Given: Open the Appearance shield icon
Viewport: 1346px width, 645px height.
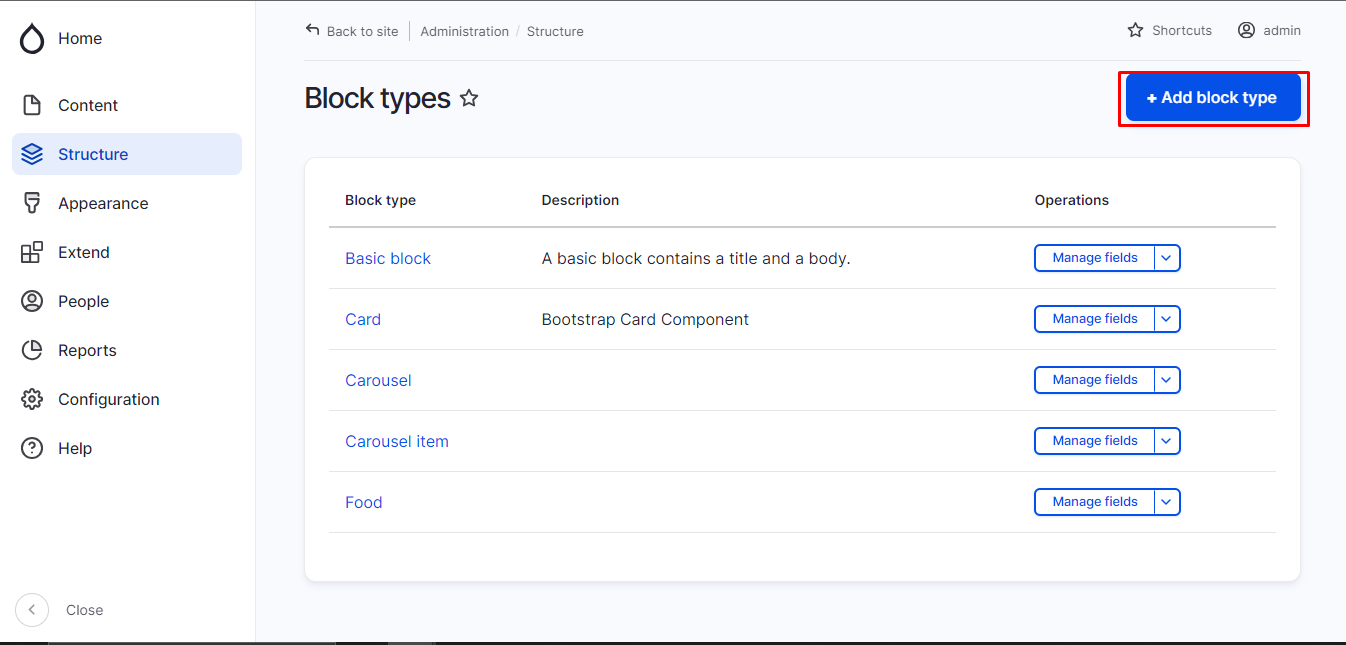Looking at the screenshot, I should point(32,203).
